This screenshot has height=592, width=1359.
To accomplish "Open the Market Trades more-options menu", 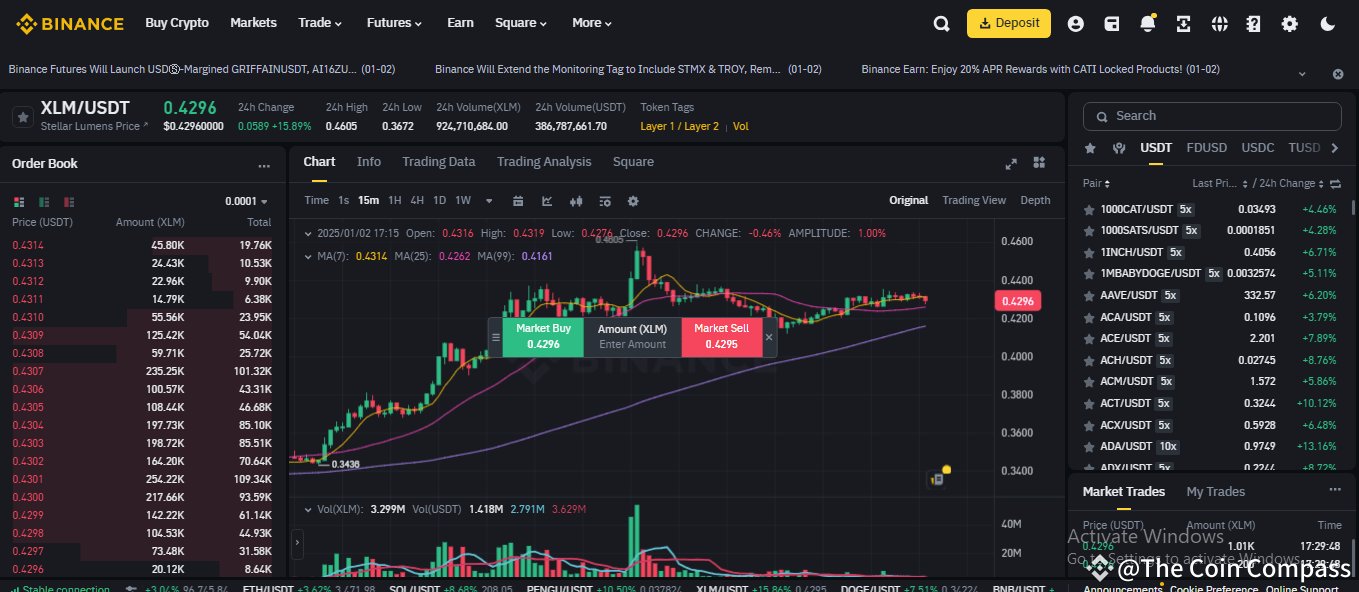I will tap(1334, 490).
